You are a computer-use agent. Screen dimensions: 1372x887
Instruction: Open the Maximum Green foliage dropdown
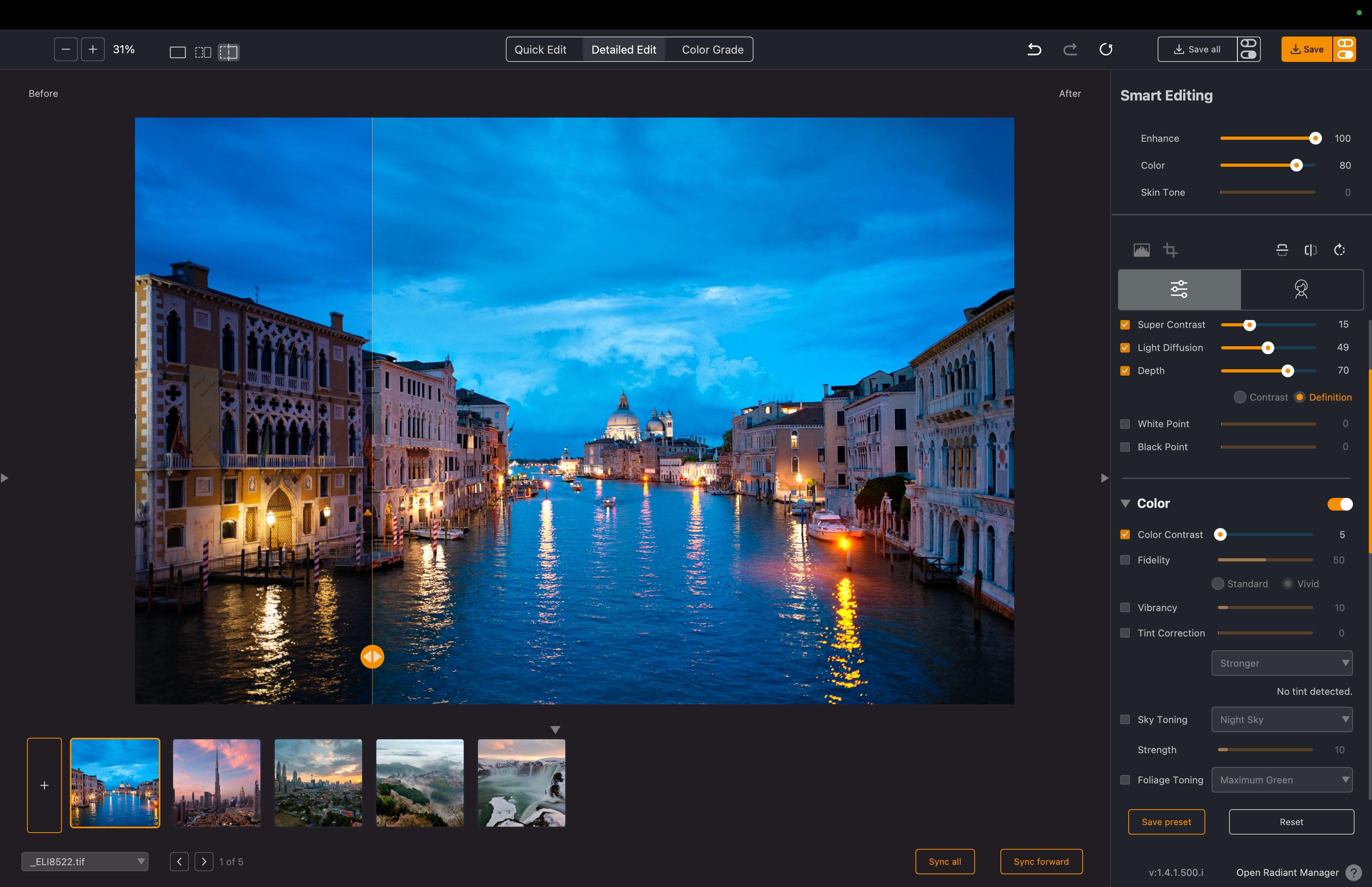click(x=1281, y=780)
